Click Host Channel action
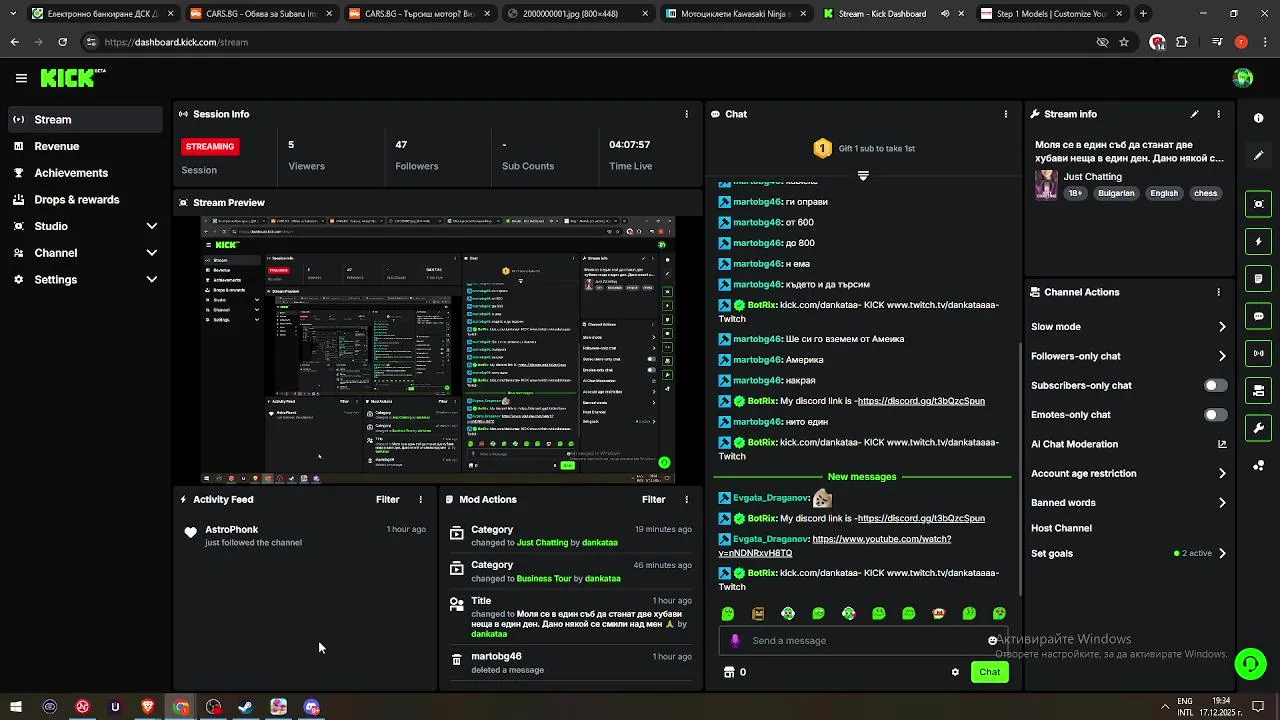 pos(1061,528)
